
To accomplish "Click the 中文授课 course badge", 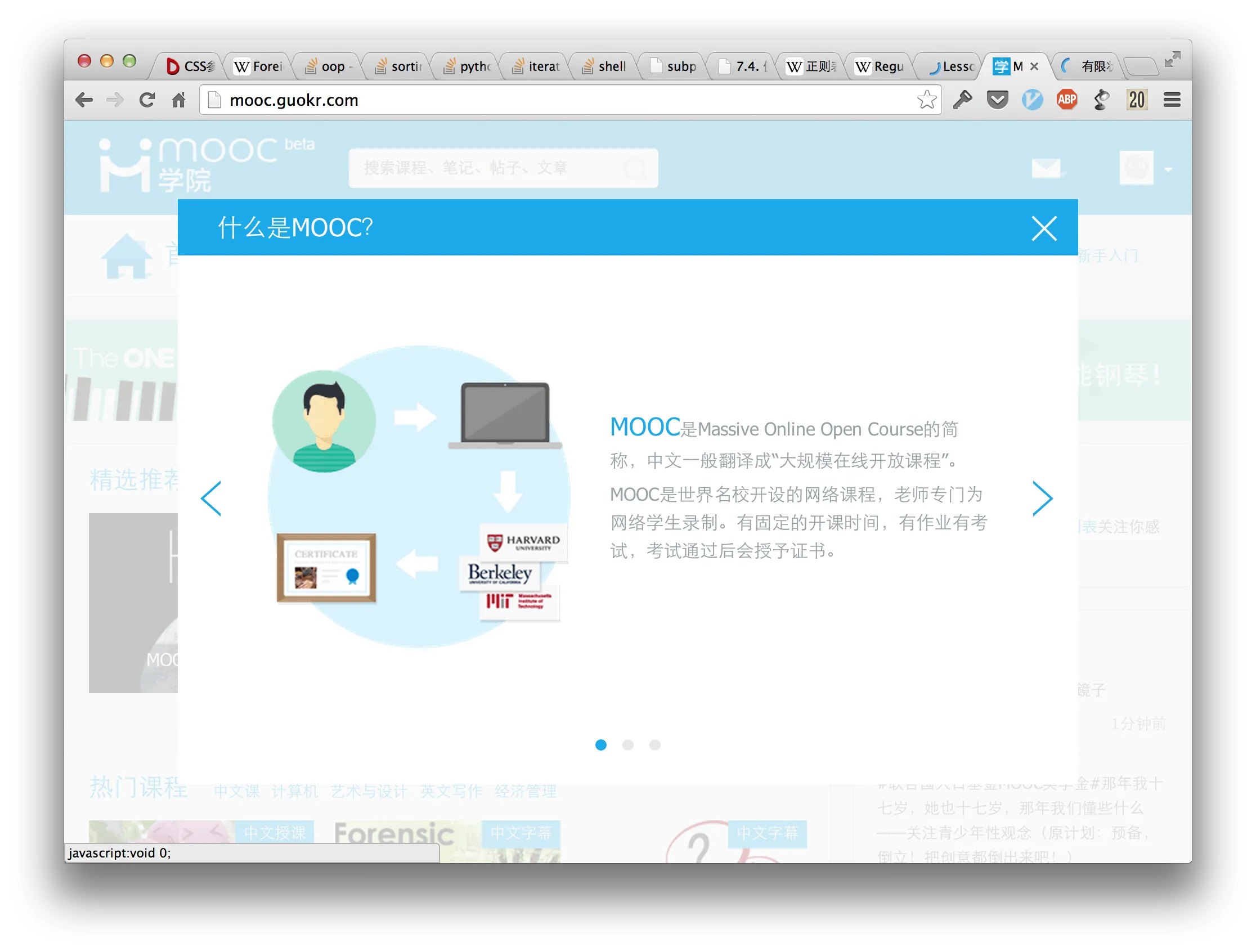I will pos(275,833).
